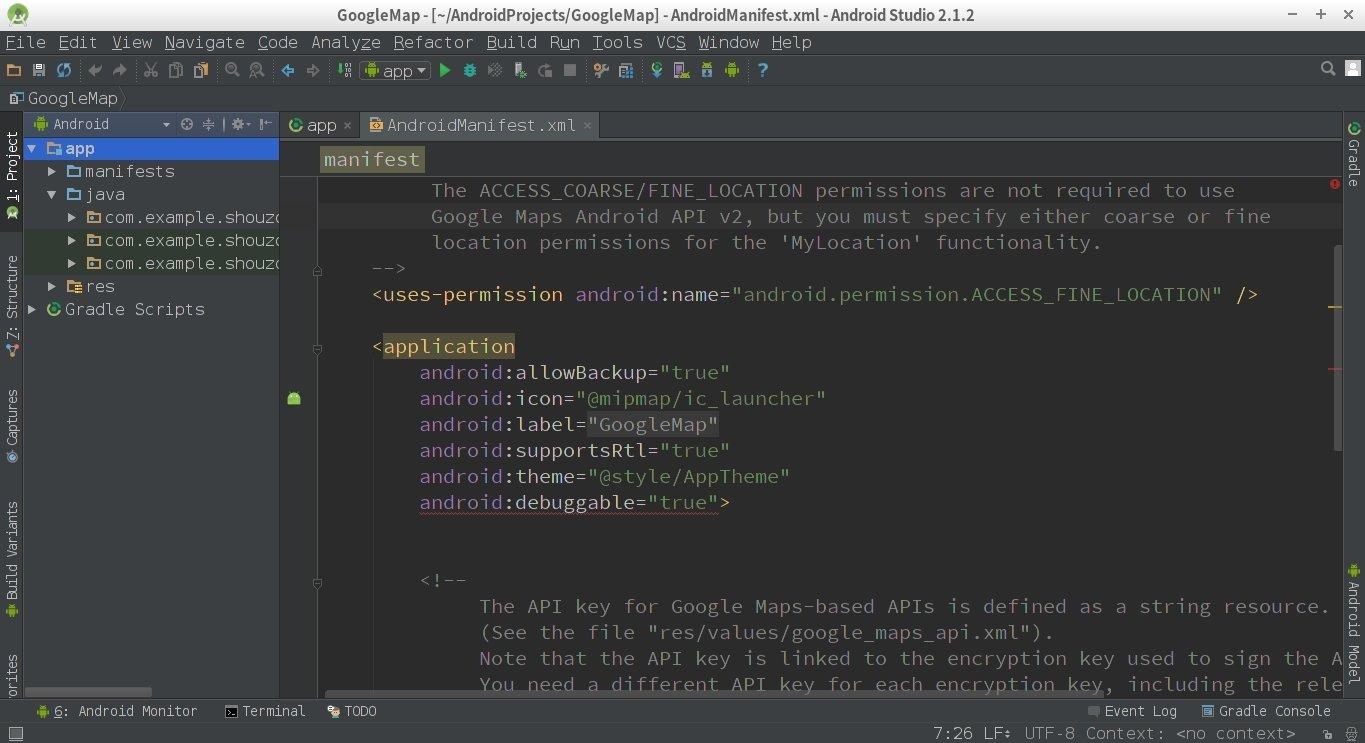
Task: Click the editor vertical scrollbar
Action: (x=1338, y=347)
